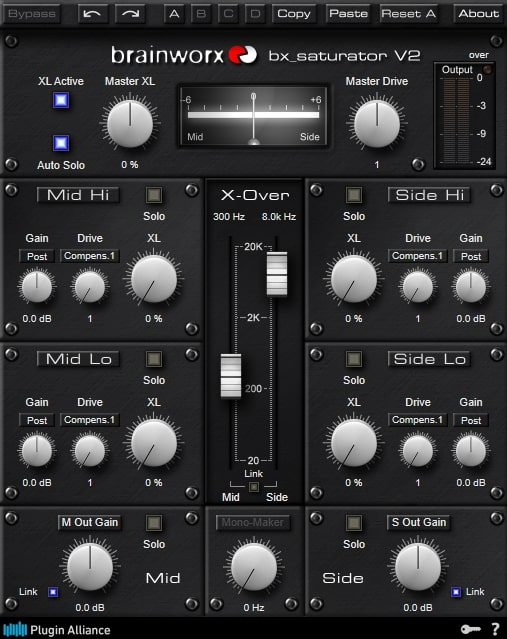This screenshot has height=639, width=507.
Task: Select preset slot C
Action: coord(228,14)
